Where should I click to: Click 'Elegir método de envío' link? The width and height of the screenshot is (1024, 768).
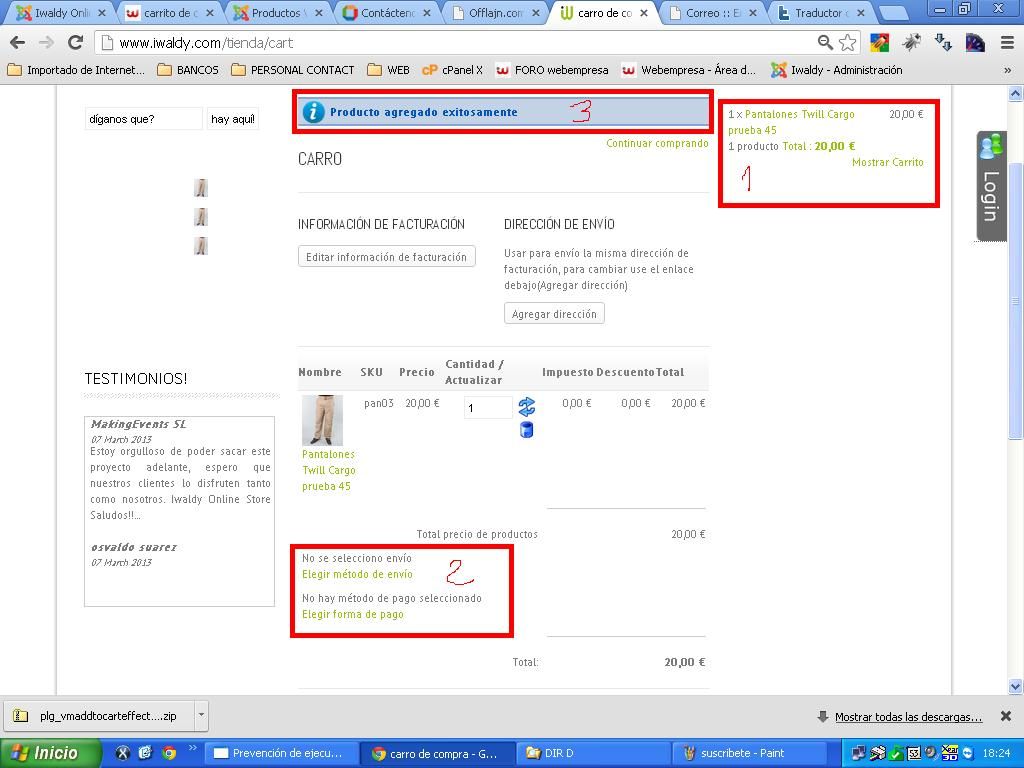coord(357,574)
